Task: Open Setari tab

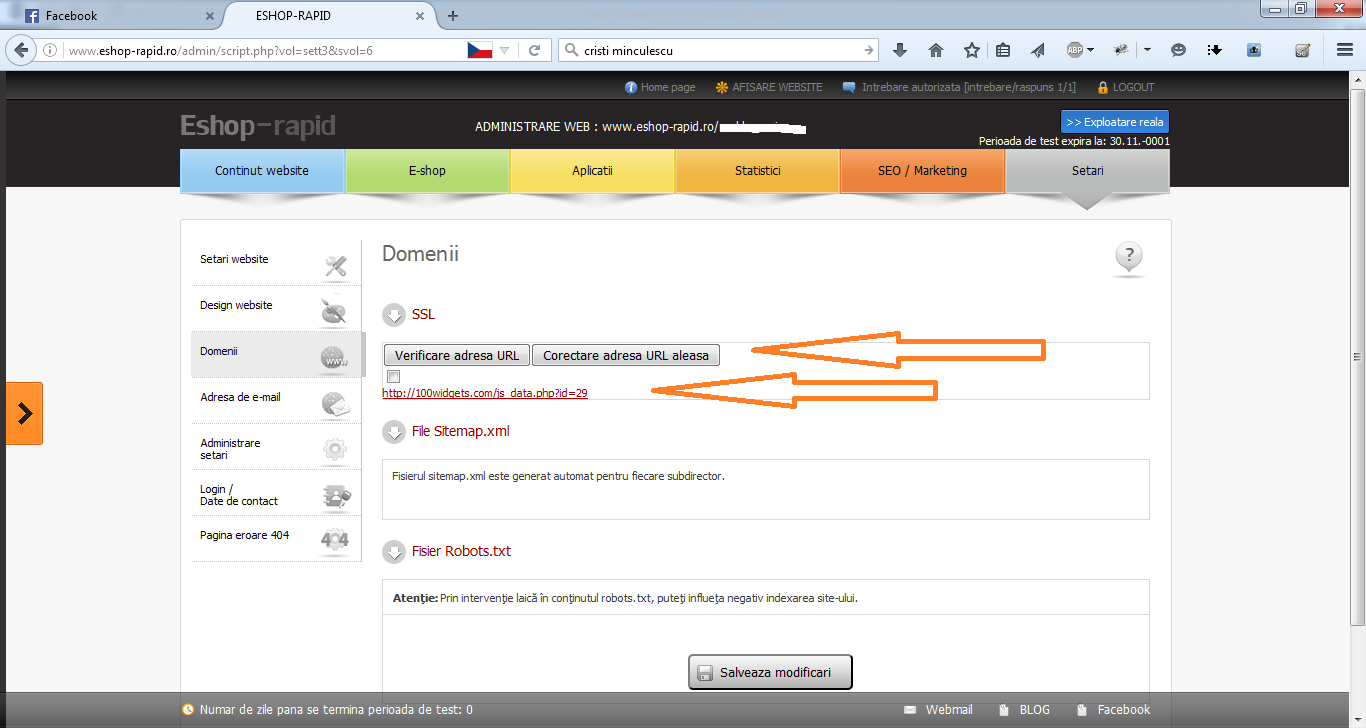Action: coord(1087,170)
